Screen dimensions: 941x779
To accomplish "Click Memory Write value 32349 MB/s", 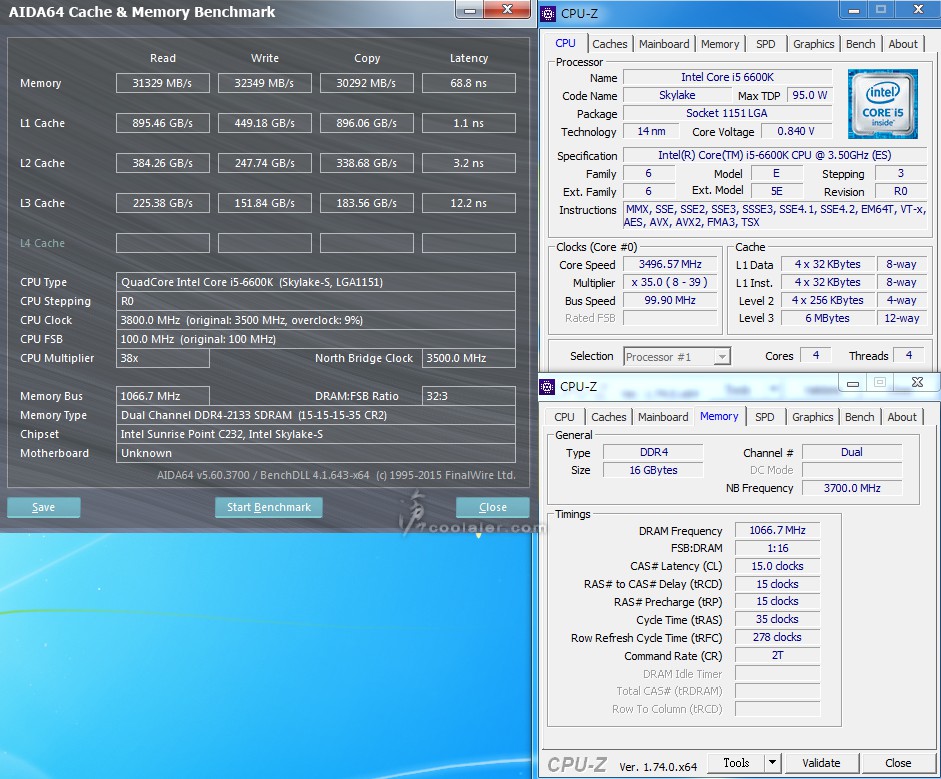I will 265,83.
